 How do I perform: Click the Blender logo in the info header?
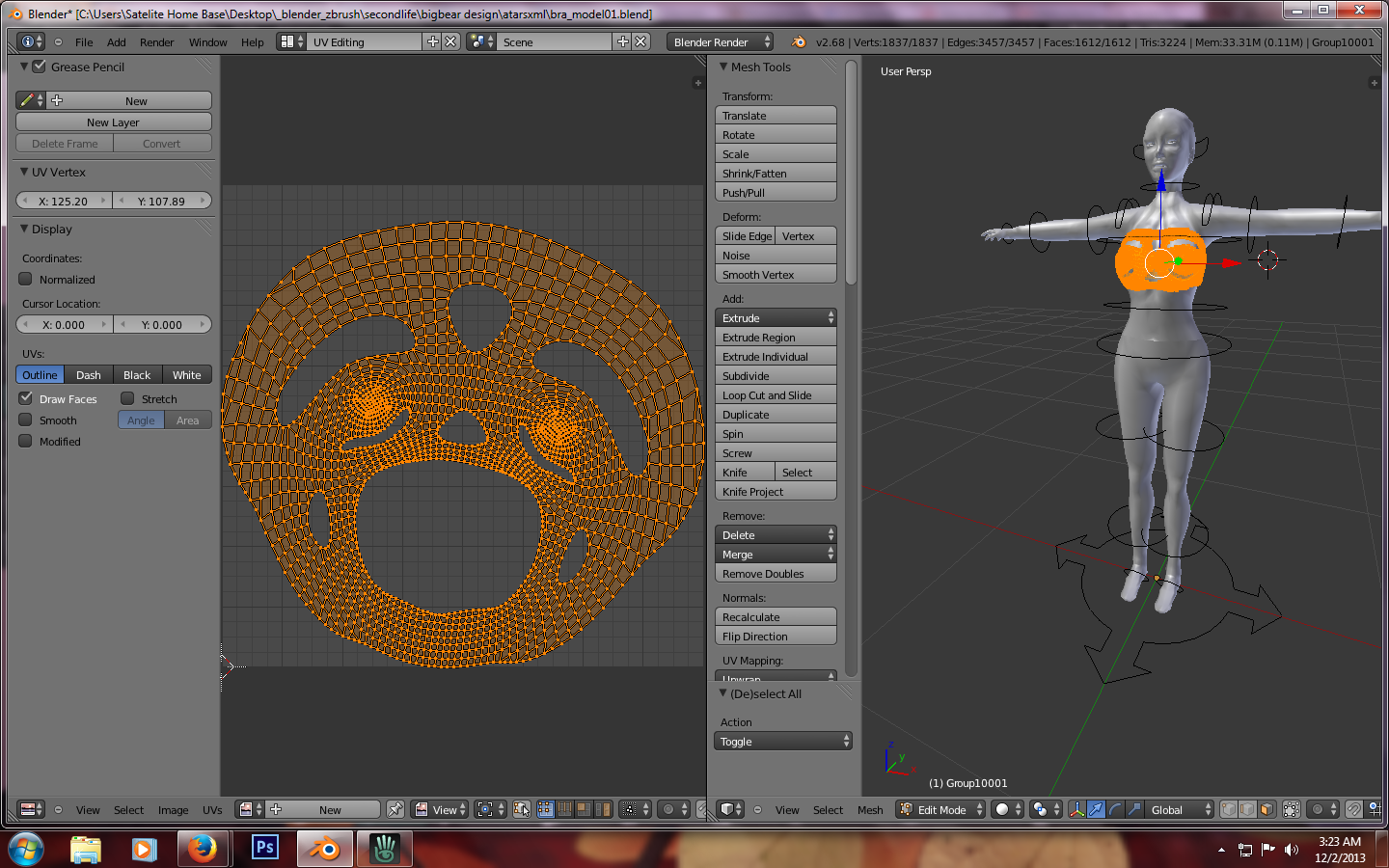click(x=799, y=41)
